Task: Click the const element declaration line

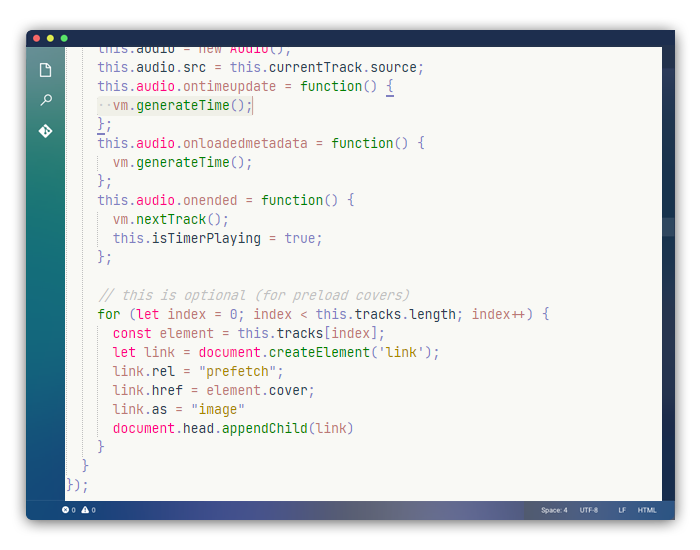Action: point(248,333)
